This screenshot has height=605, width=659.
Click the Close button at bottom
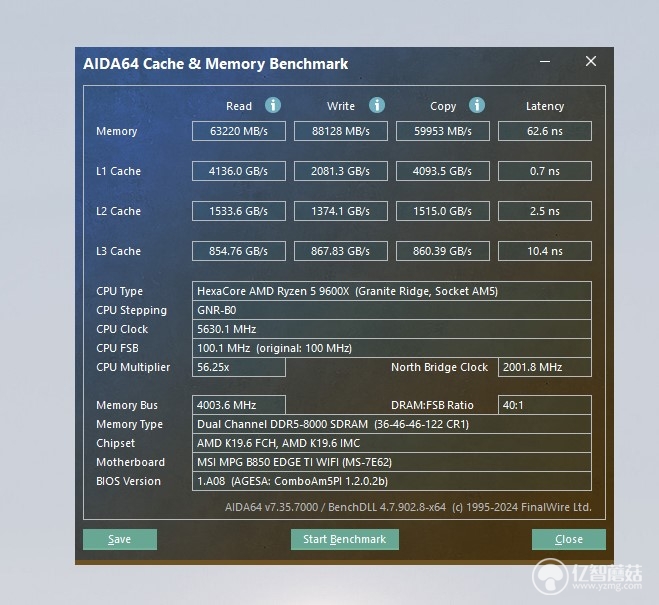pyautogui.click(x=569, y=539)
